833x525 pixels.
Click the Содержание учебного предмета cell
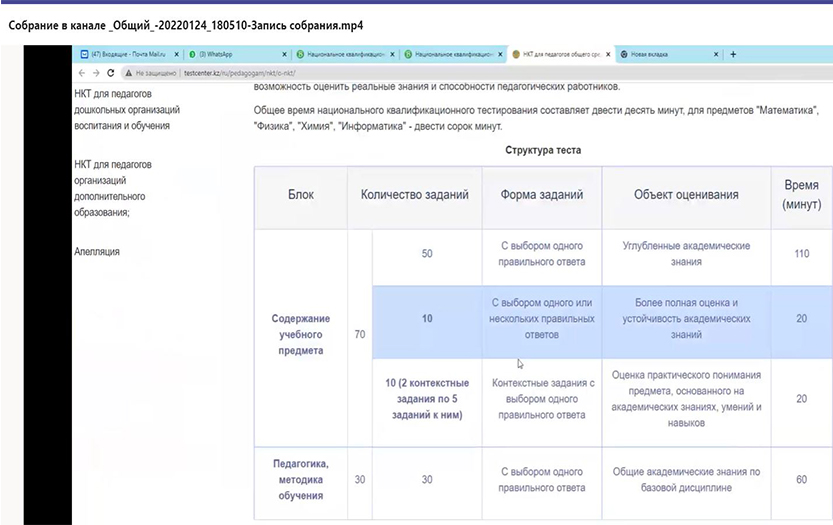point(300,335)
